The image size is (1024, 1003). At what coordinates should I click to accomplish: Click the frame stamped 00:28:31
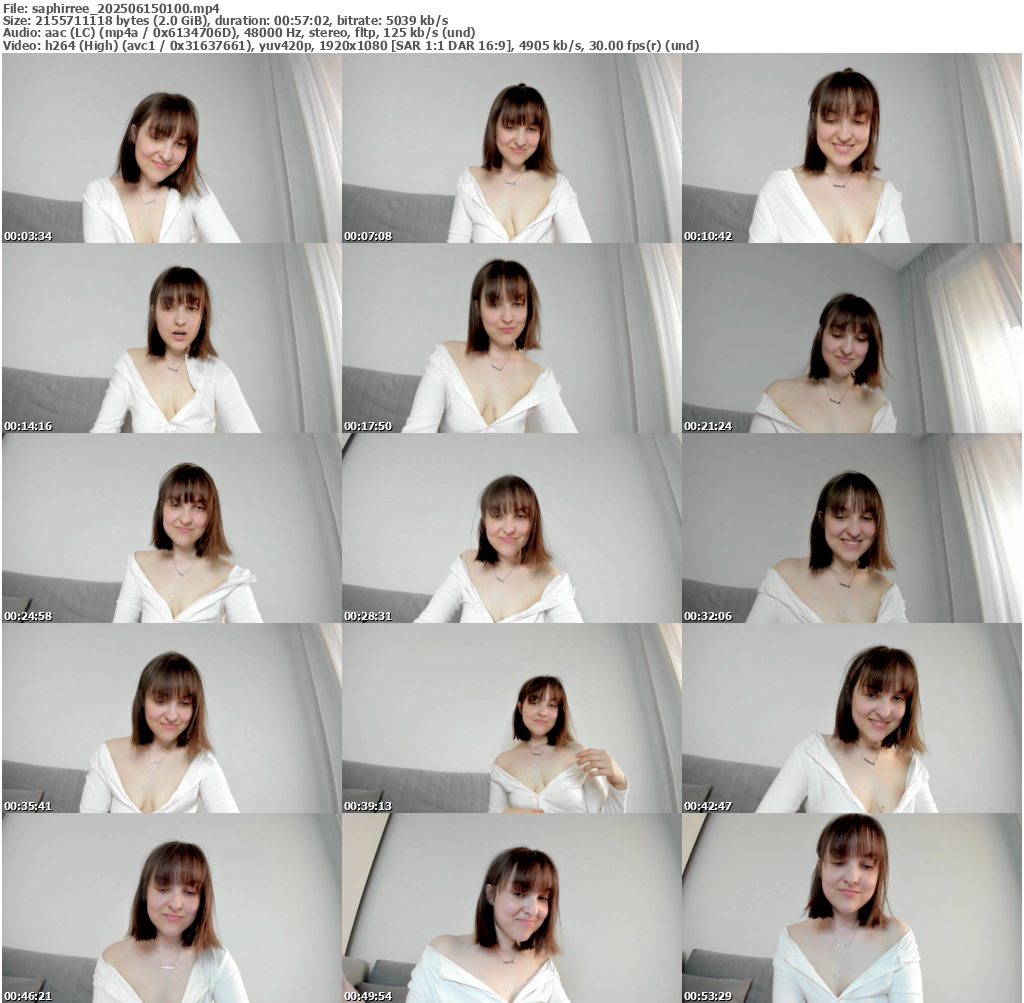511,528
